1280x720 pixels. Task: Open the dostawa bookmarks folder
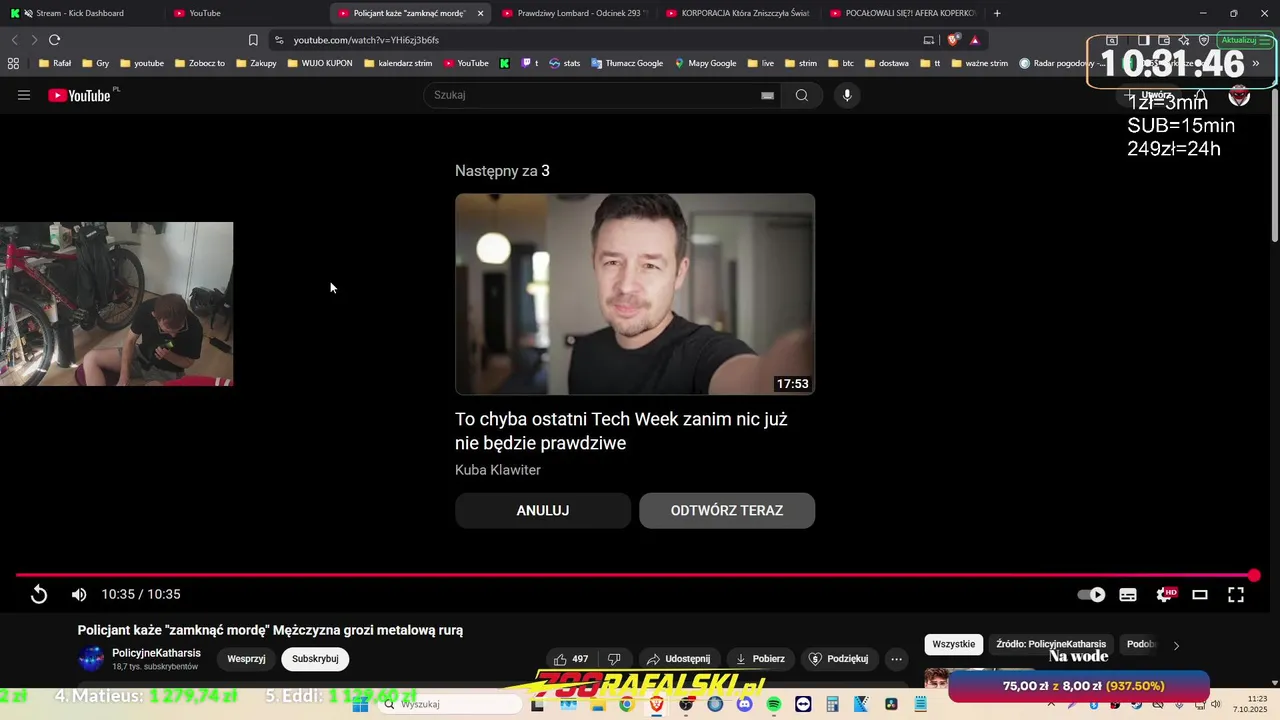(x=886, y=63)
